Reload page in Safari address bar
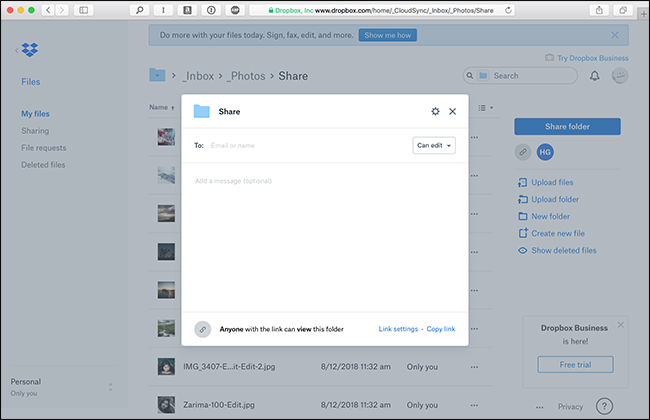Screen dimensions: 650x420 pyautogui.click(x=508, y=10)
